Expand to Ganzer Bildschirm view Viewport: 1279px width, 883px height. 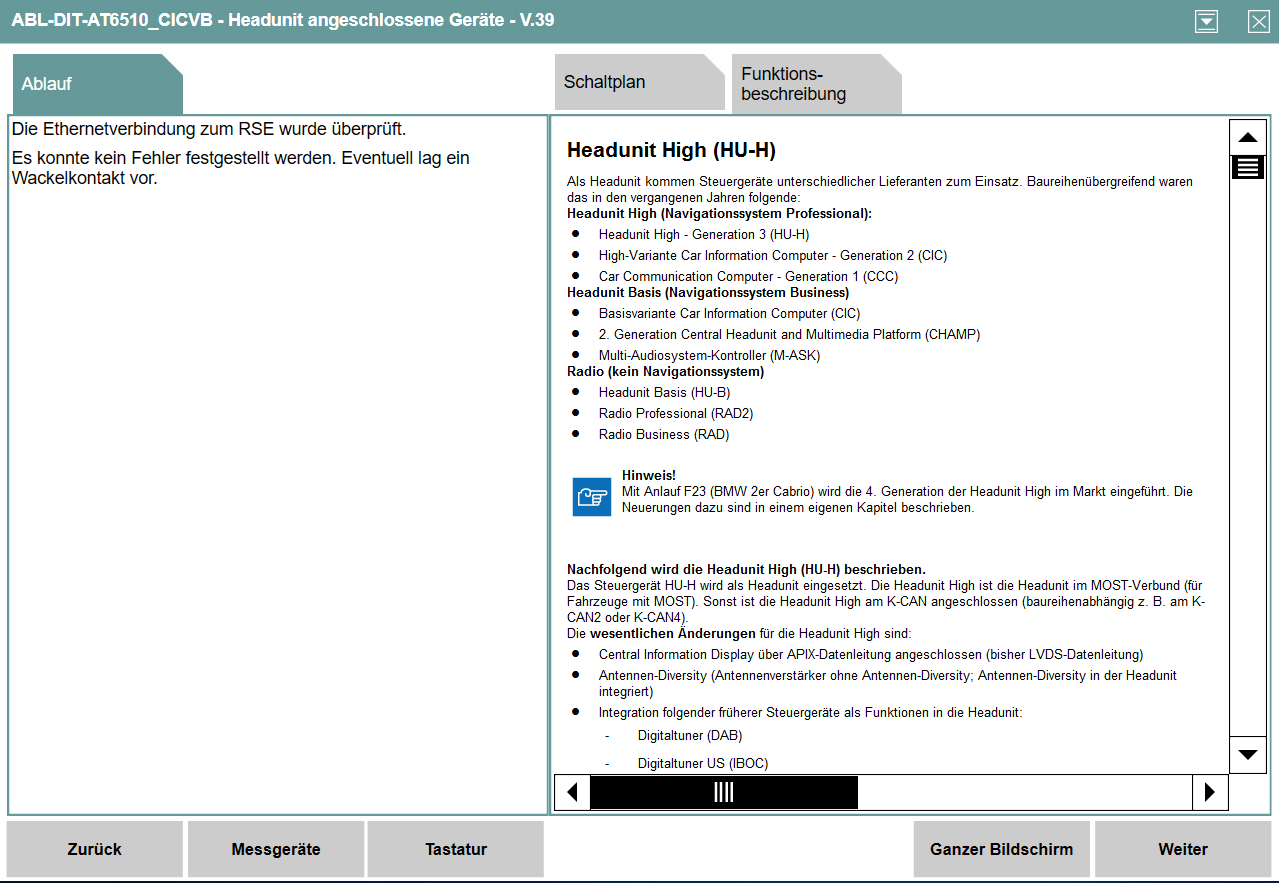(x=1001, y=849)
